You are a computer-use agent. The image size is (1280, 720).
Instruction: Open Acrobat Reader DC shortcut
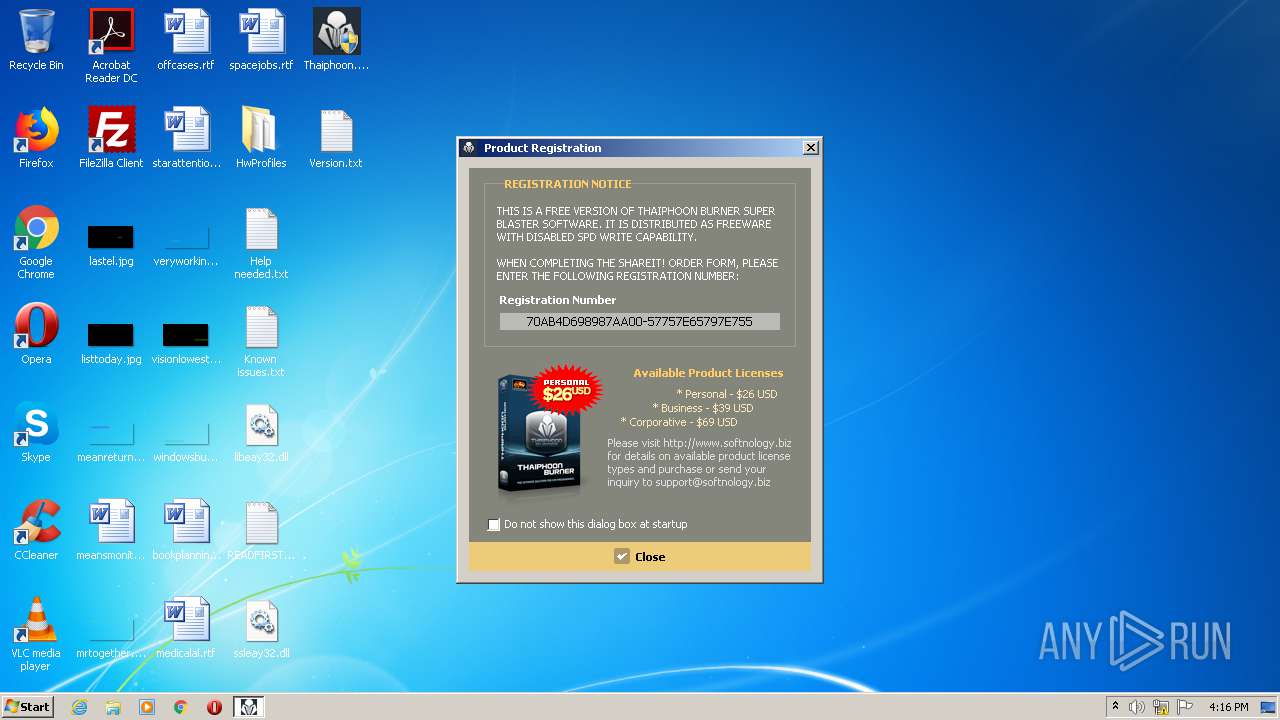[x=111, y=46]
